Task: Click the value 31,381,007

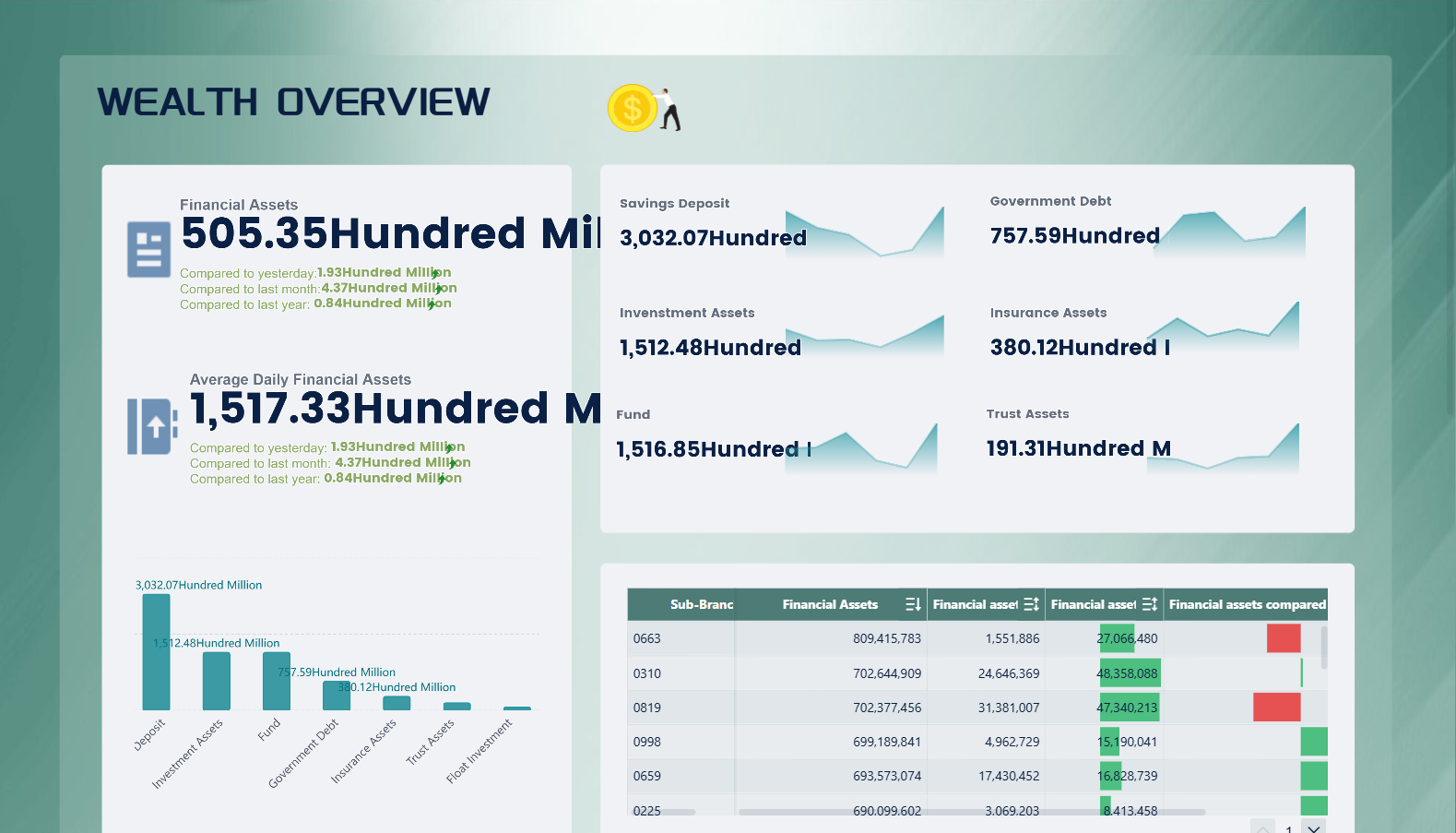Action: 1009,708
